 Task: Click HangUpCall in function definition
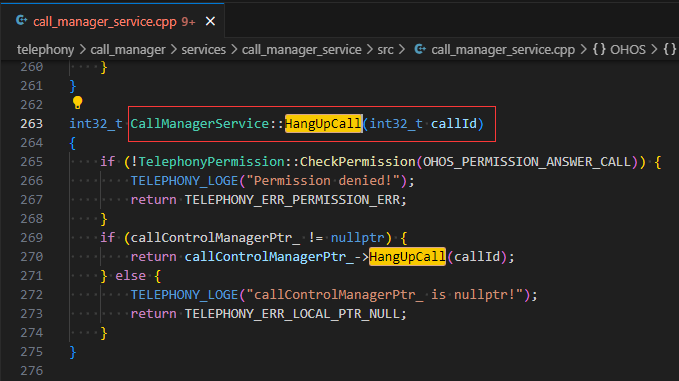tap(323, 124)
